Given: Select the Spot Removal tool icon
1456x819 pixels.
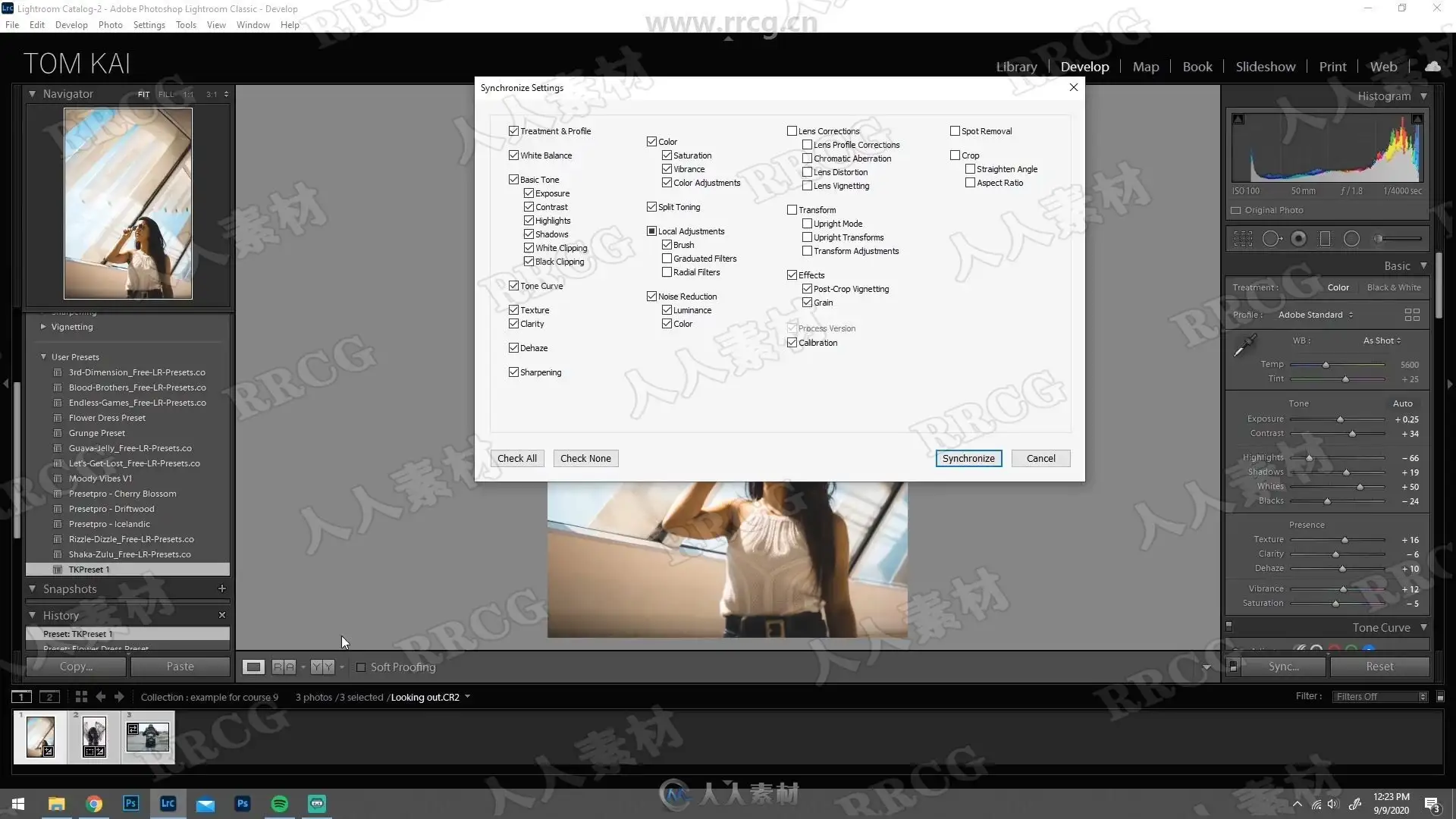Looking at the screenshot, I should click(1272, 239).
